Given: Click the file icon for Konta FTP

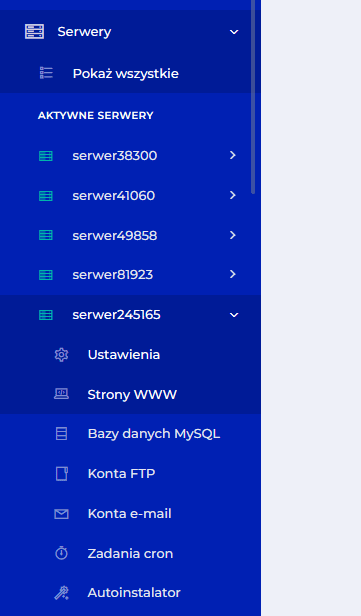Looking at the screenshot, I should (62, 473).
